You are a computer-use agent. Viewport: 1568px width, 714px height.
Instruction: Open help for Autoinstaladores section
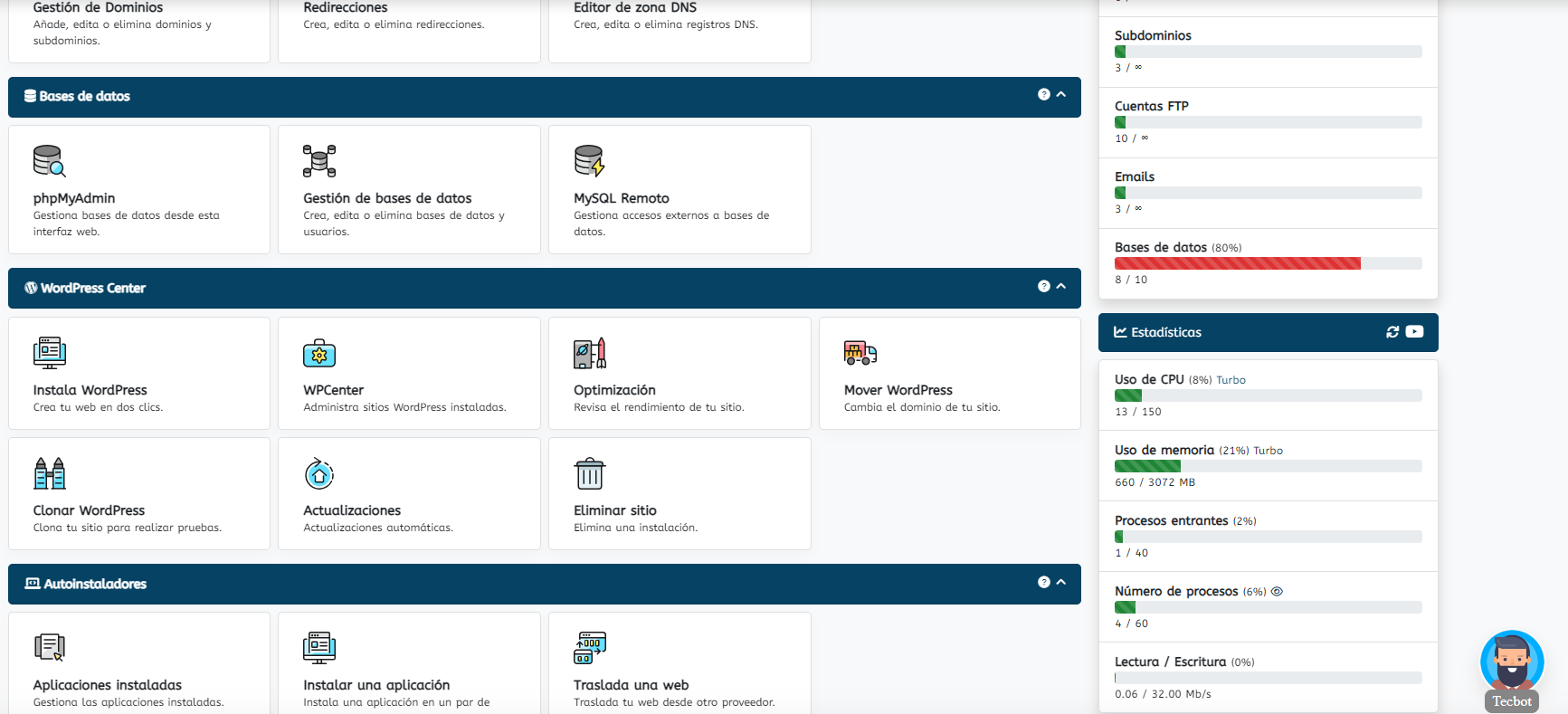(x=1044, y=582)
